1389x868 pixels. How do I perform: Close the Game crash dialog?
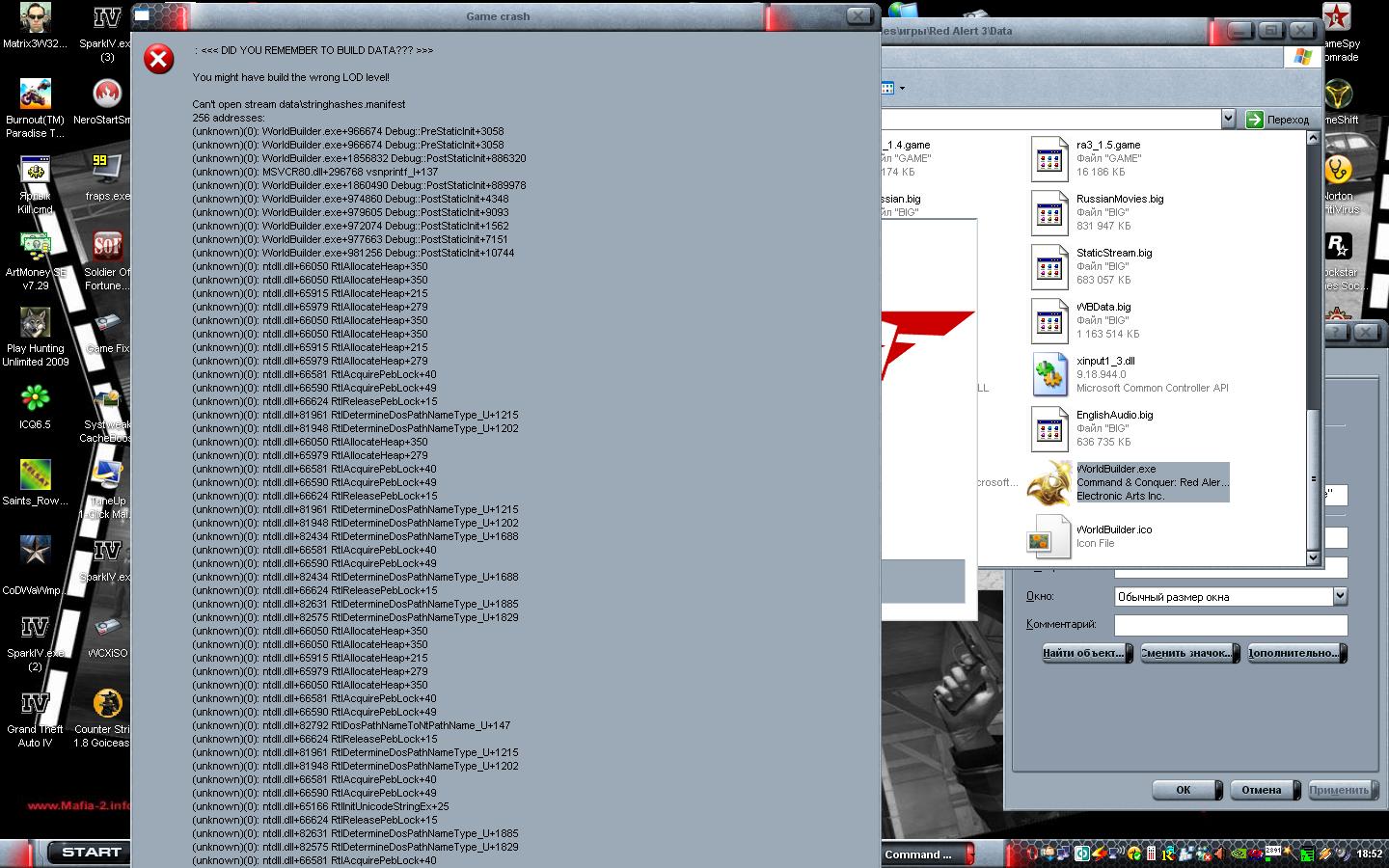point(858,15)
